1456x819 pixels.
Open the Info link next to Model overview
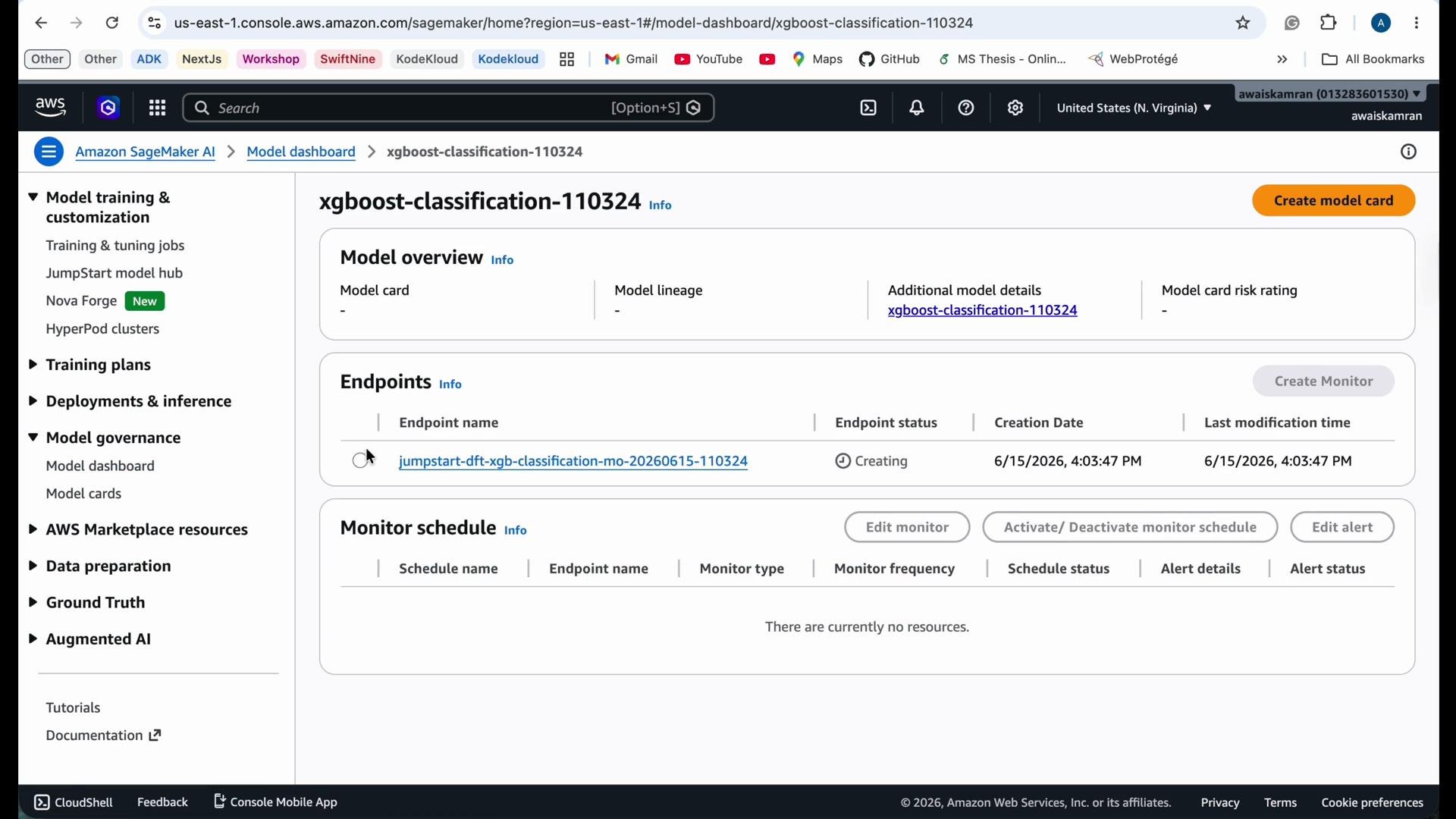(502, 260)
